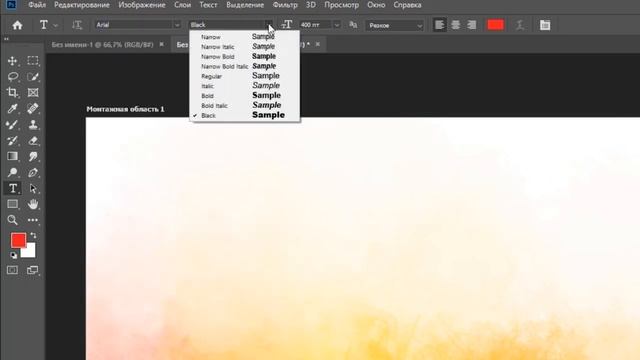This screenshot has width=640, height=360.
Task: Close the Без имени-1 document tab
Action: tap(162, 44)
